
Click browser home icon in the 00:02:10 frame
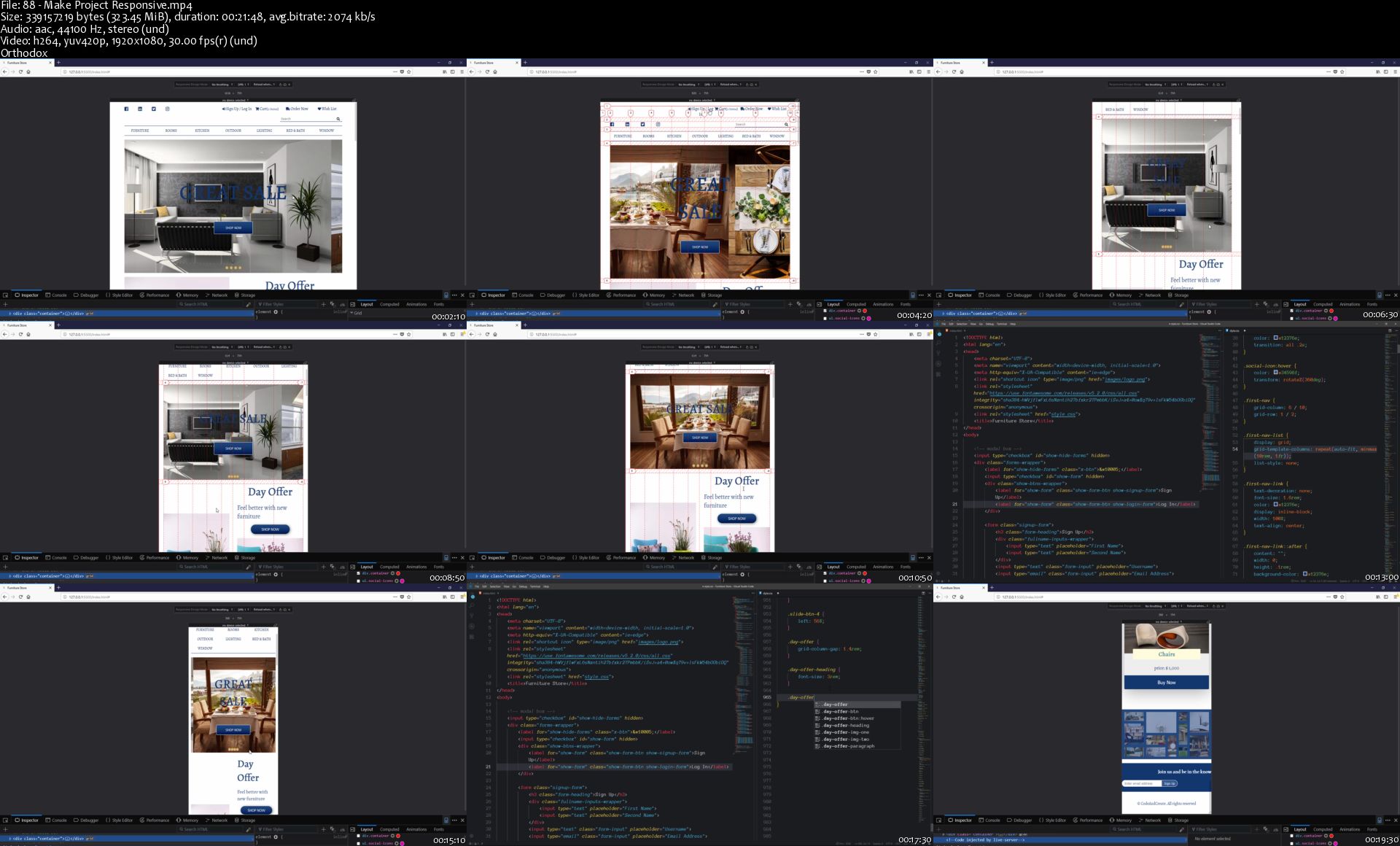coord(28,71)
